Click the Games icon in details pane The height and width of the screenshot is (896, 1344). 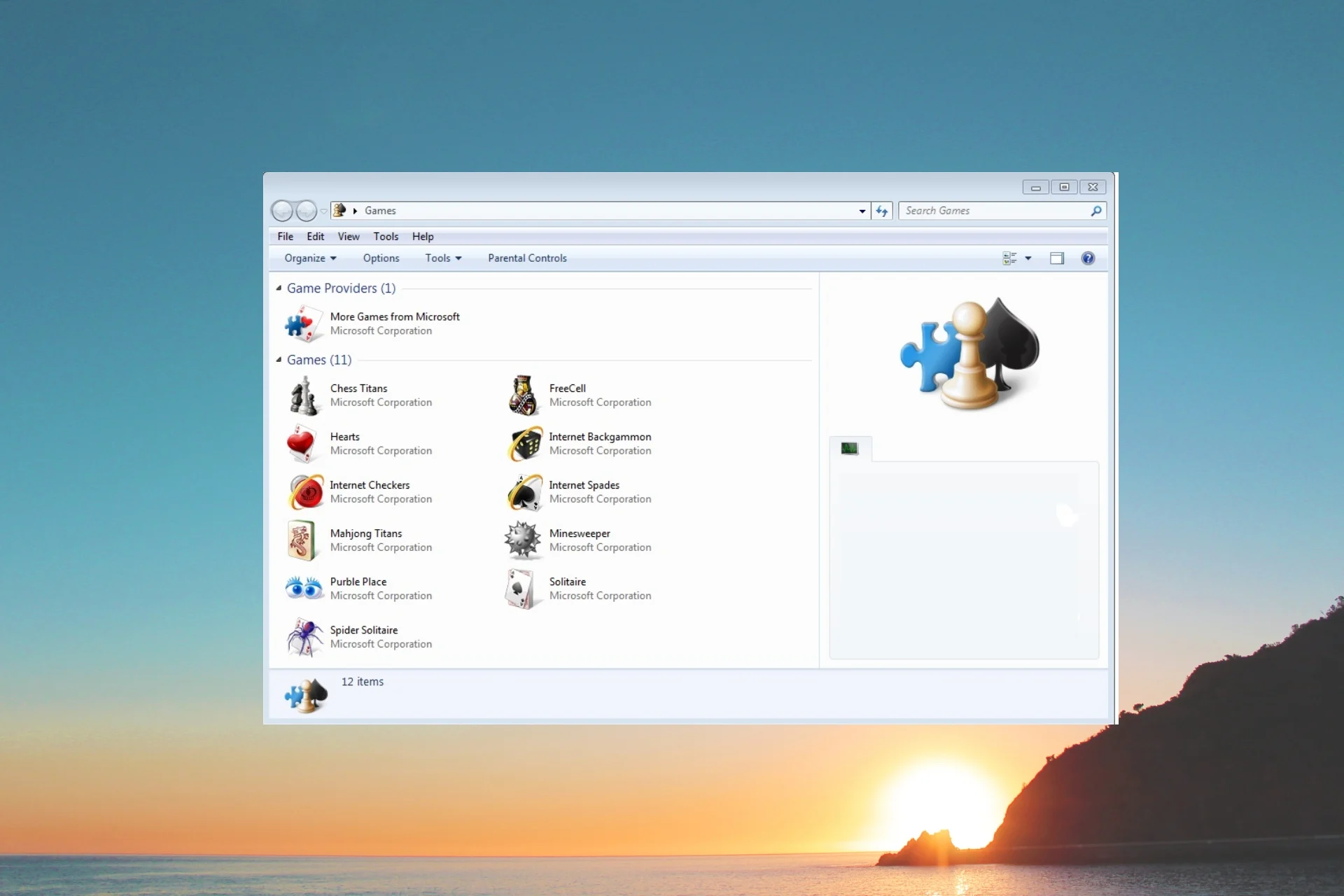point(306,695)
